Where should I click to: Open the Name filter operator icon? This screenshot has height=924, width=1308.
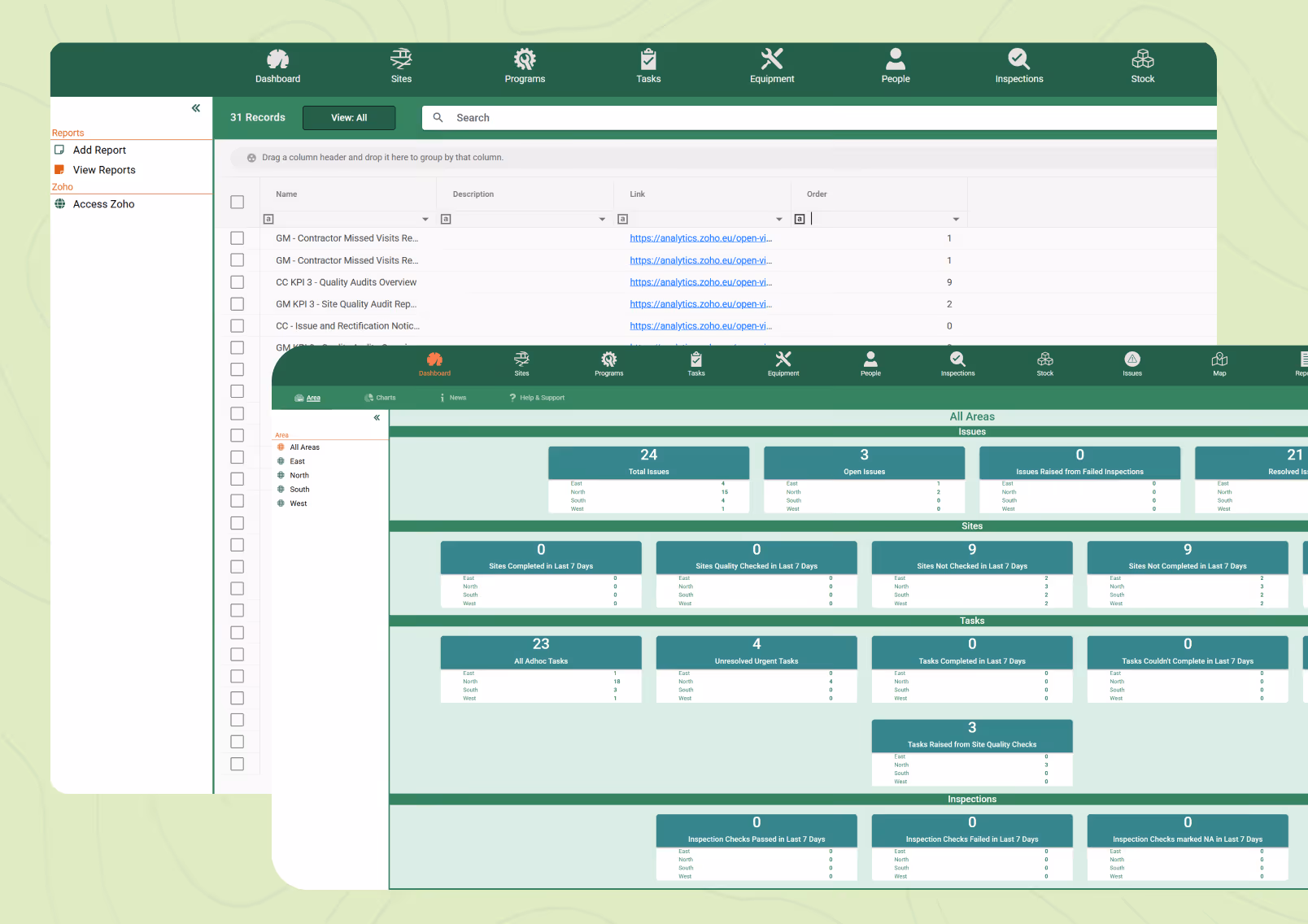point(268,219)
